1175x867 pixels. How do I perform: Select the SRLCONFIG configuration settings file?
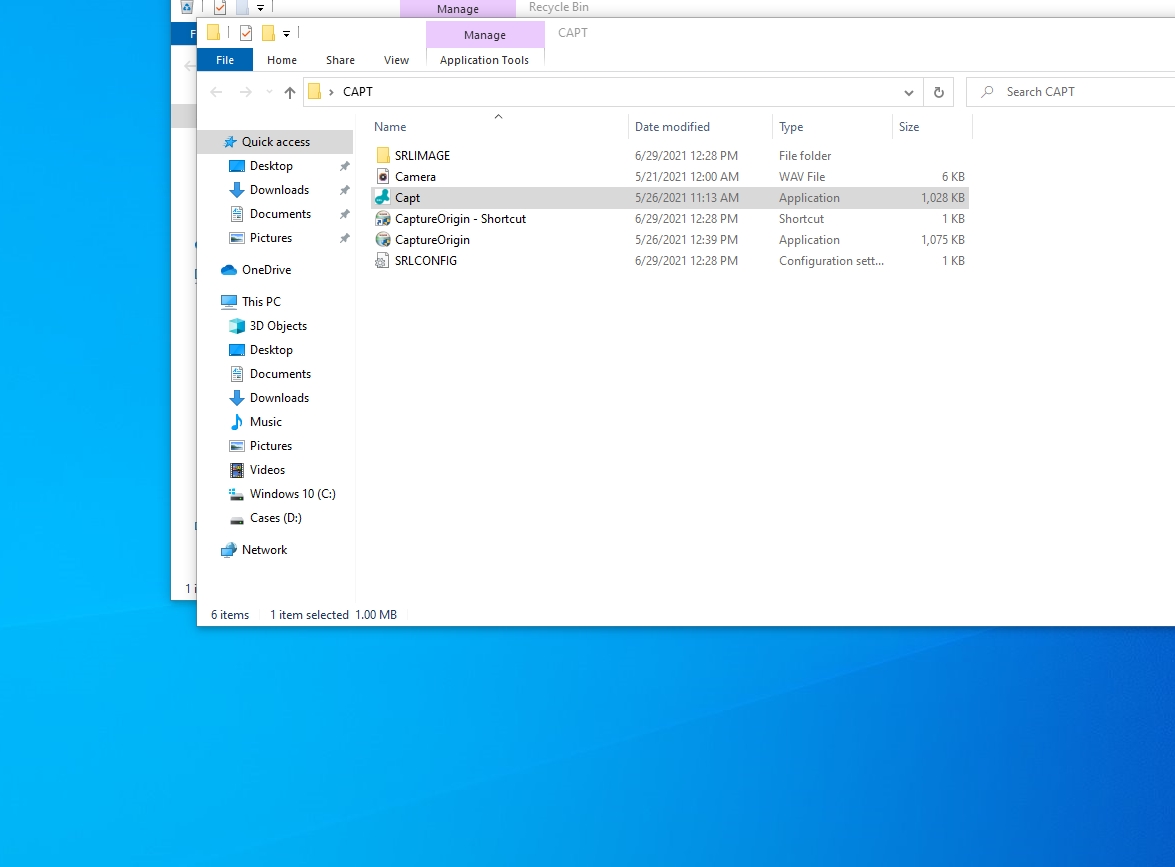(425, 261)
